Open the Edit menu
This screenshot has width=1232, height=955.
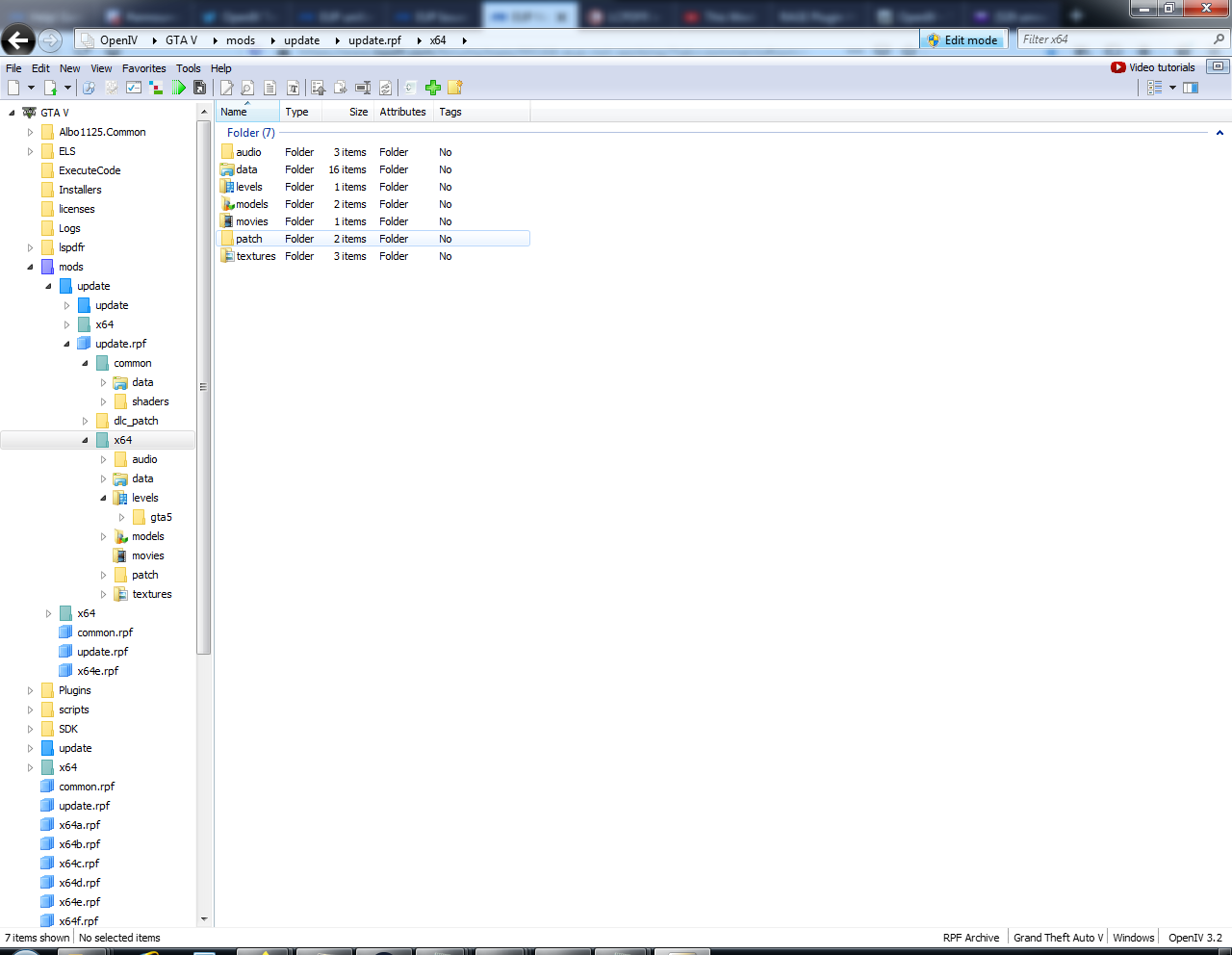[x=40, y=68]
